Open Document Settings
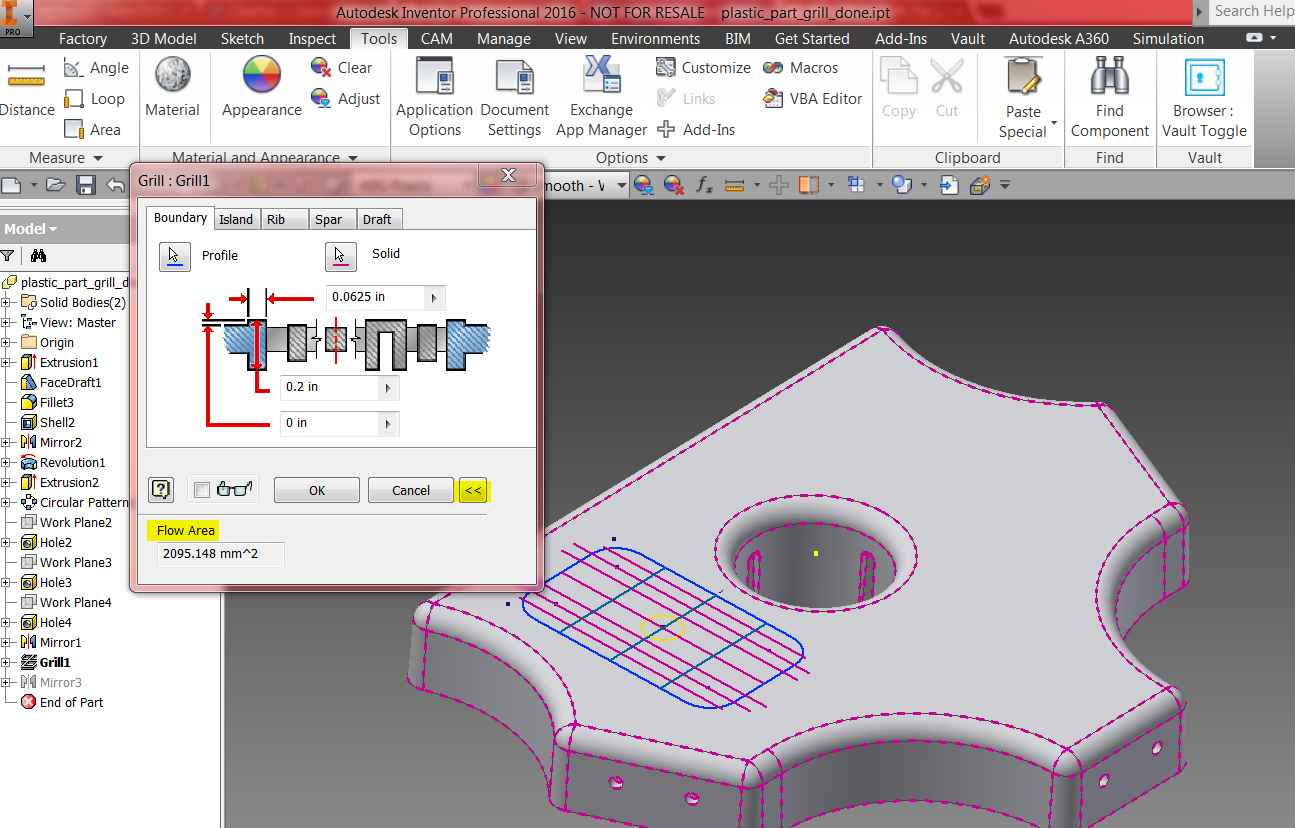Screen dimensions: 1295x828 tap(515, 97)
